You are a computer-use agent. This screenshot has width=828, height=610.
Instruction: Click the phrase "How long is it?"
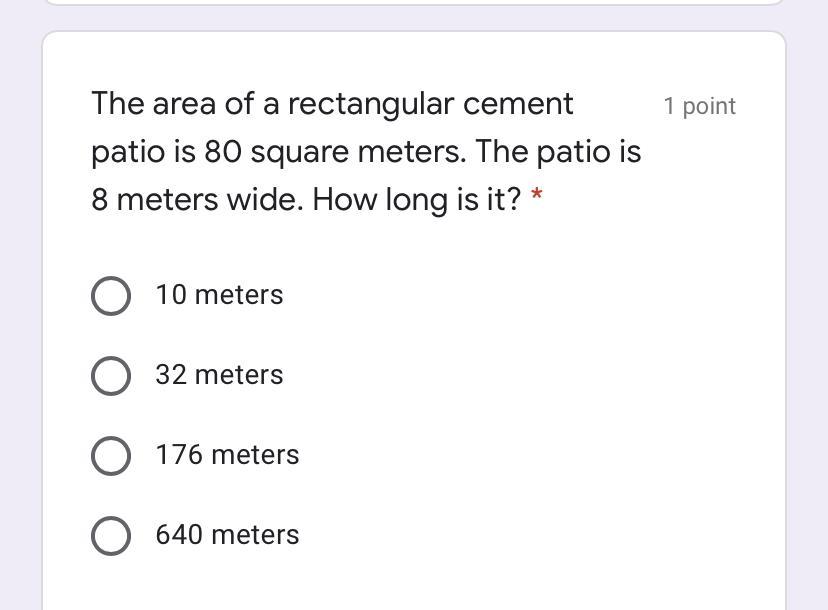point(417,200)
